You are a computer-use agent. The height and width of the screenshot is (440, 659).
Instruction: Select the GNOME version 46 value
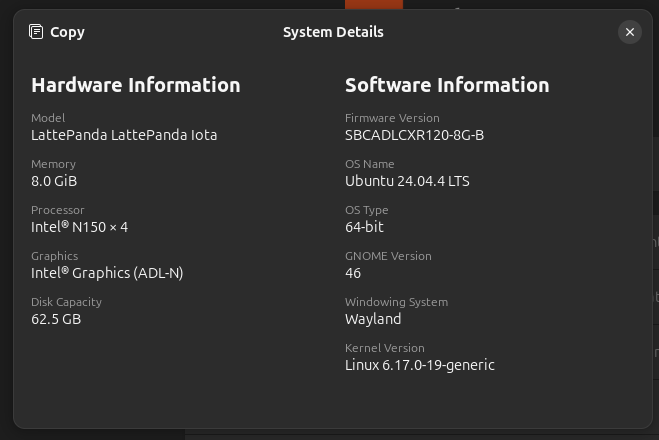click(x=353, y=273)
